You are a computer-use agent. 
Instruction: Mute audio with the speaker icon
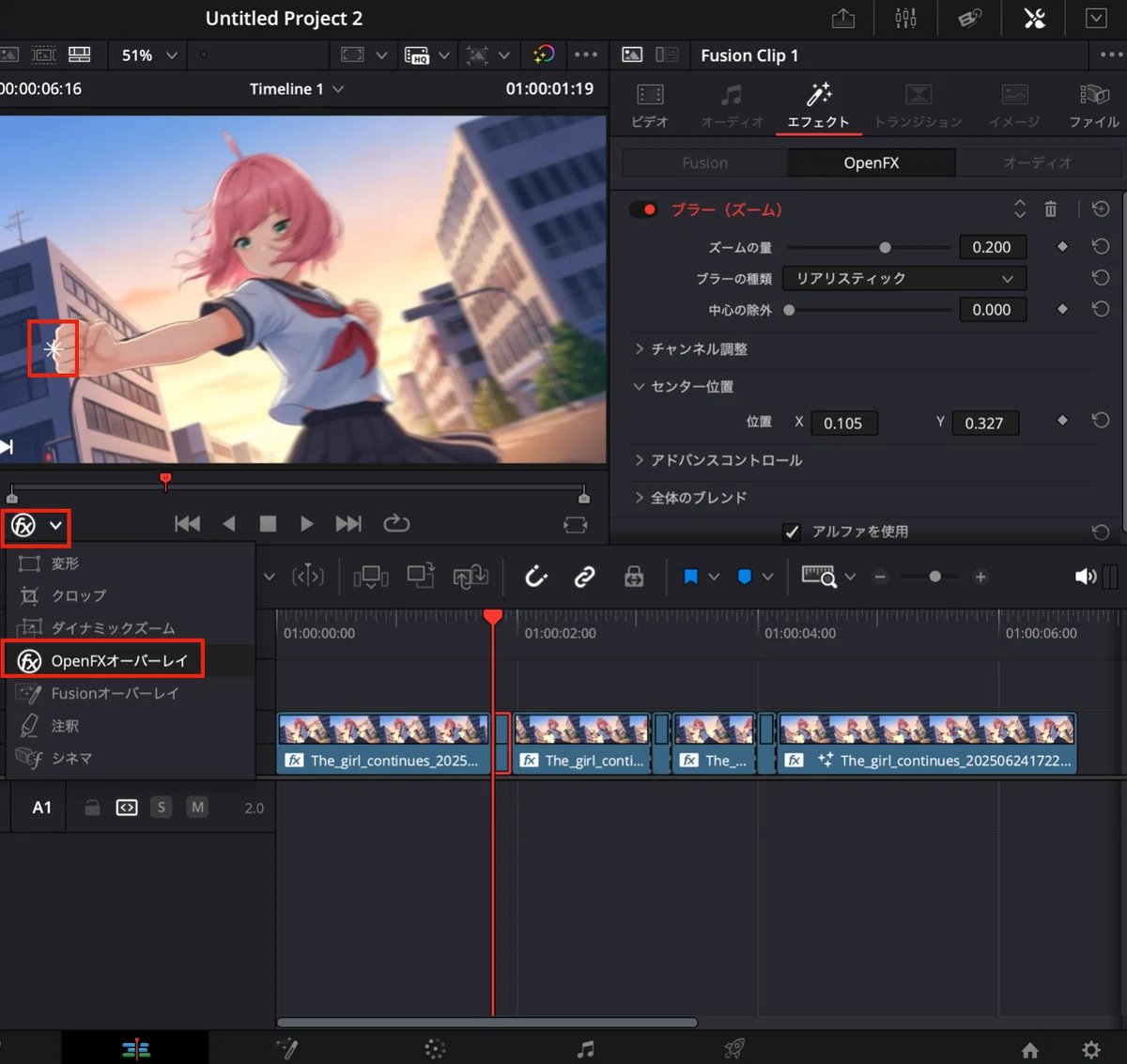click(1085, 577)
